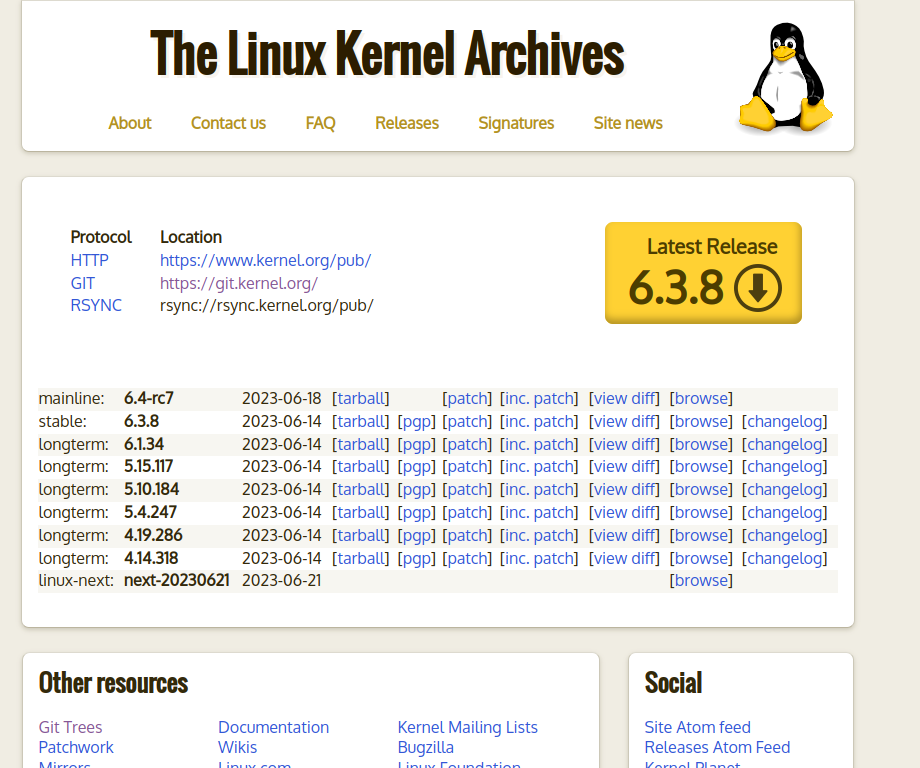Open the stable 6.3.8 pgp signature
Screen dimensions: 920x768
417,421
